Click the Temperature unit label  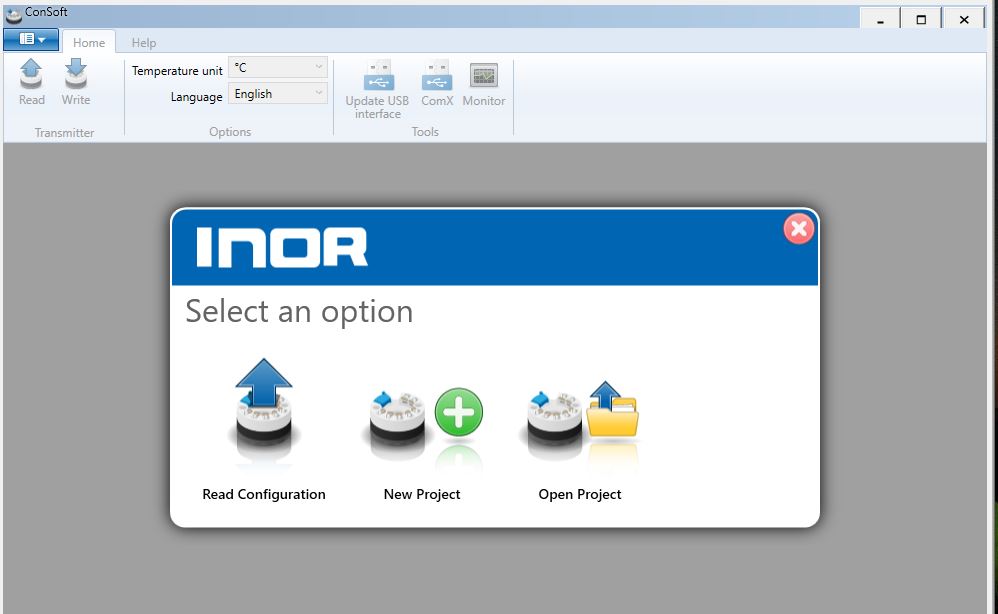pos(177,71)
